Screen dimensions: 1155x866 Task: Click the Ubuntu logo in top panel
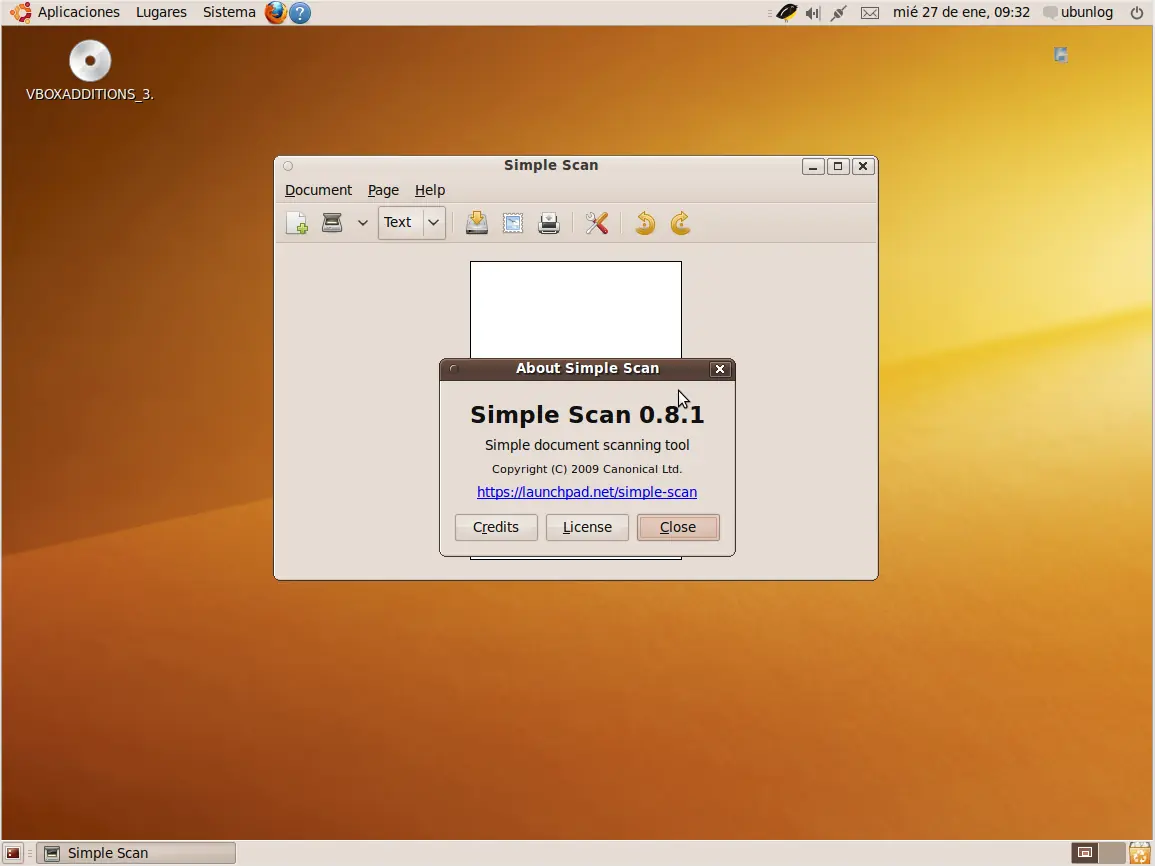pos(21,12)
